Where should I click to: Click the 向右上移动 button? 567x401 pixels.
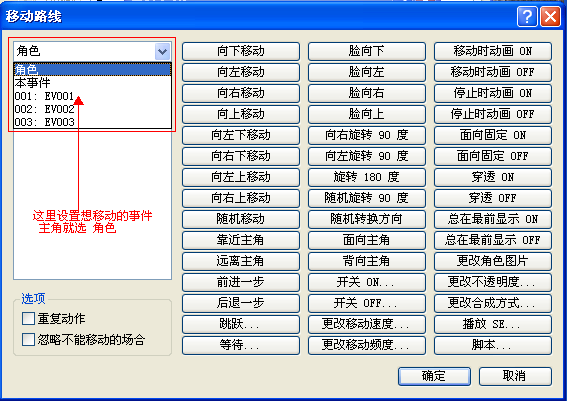[241, 198]
